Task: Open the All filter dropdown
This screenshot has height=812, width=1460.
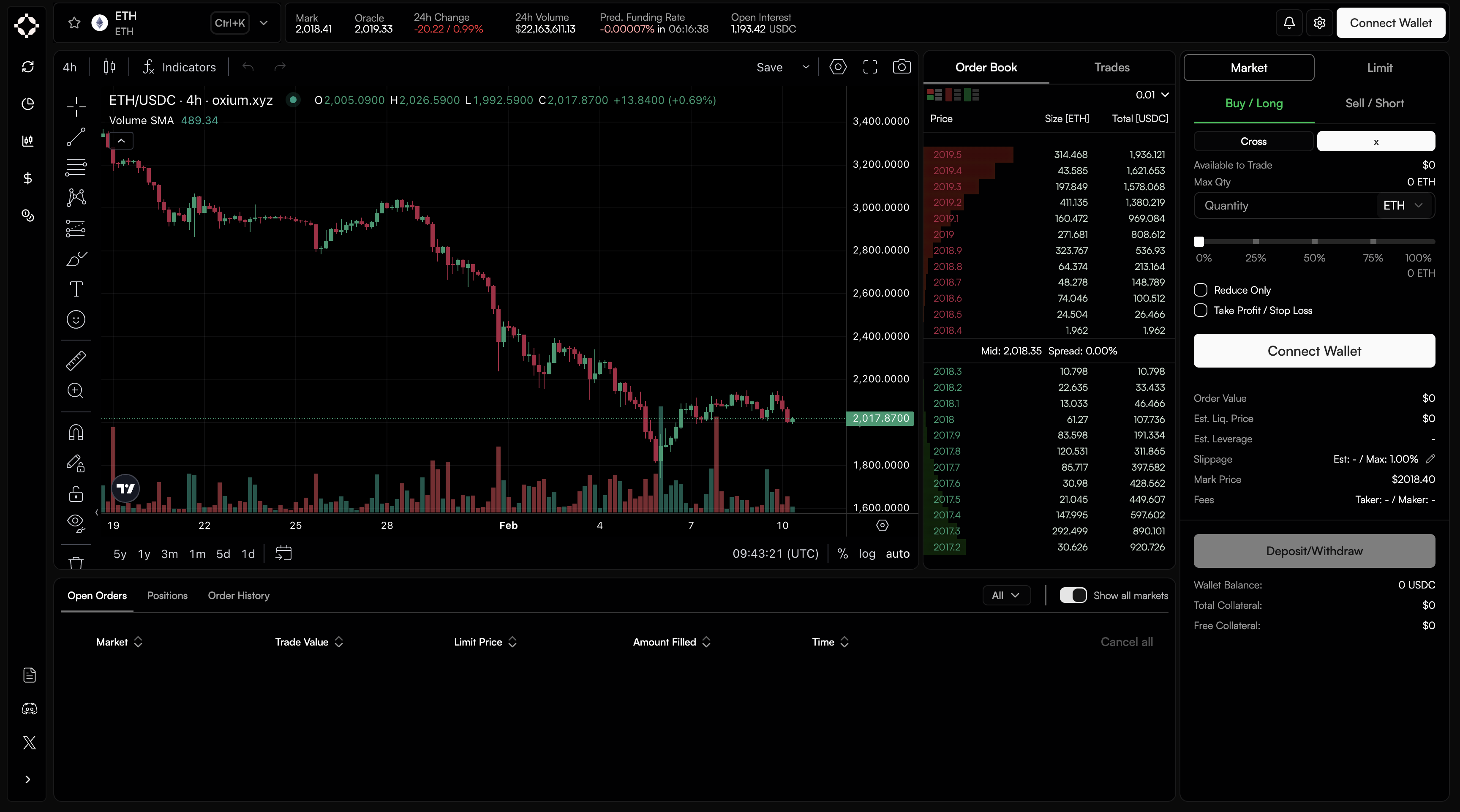Action: [1006, 596]
